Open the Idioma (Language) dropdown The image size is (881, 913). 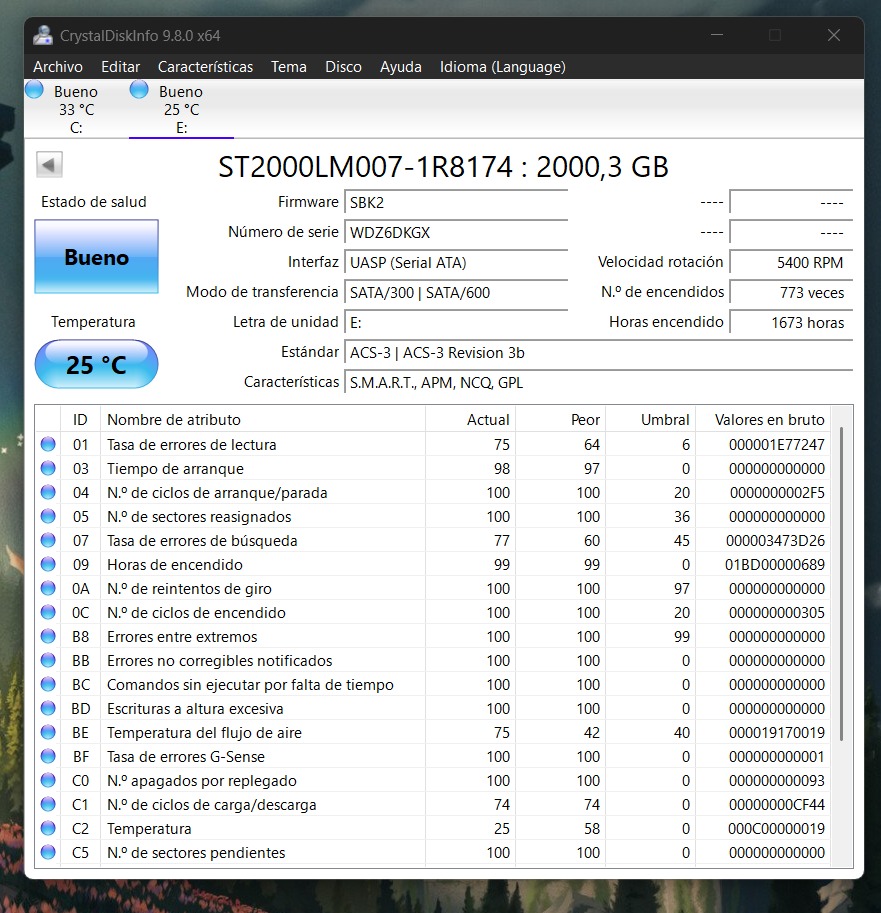(502, 67)
